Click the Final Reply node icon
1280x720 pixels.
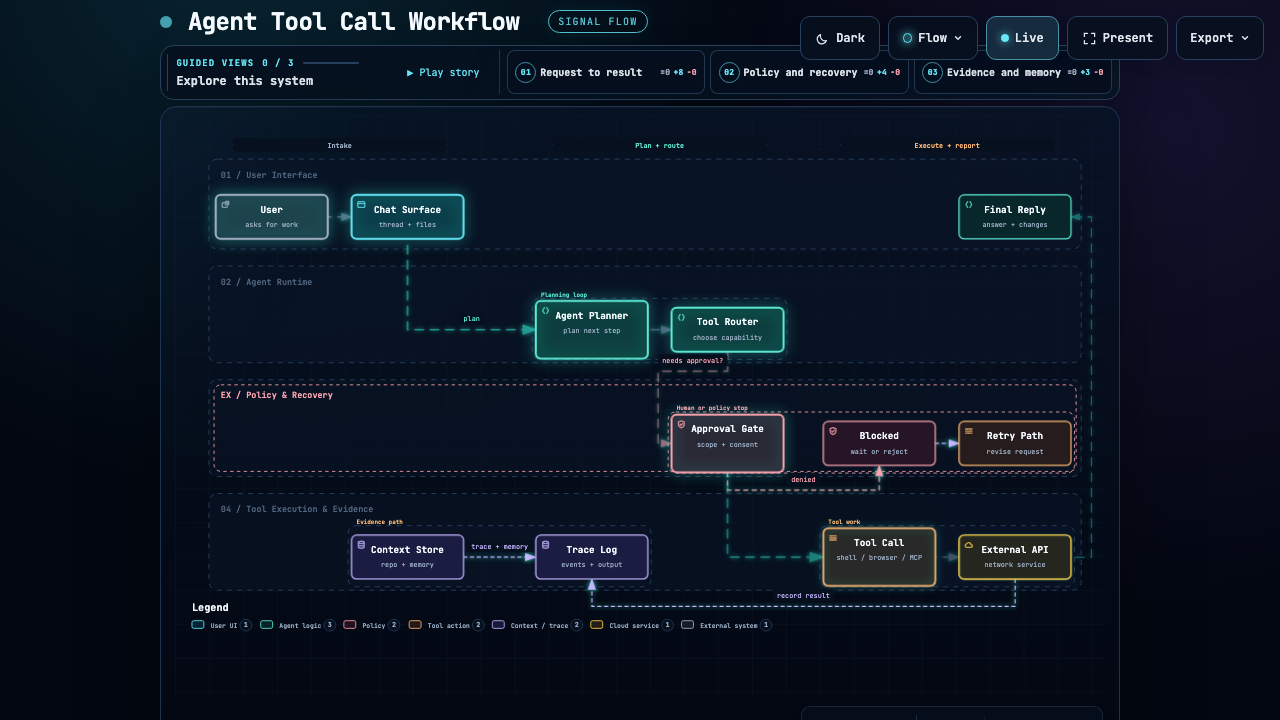[x=968, y=204]
